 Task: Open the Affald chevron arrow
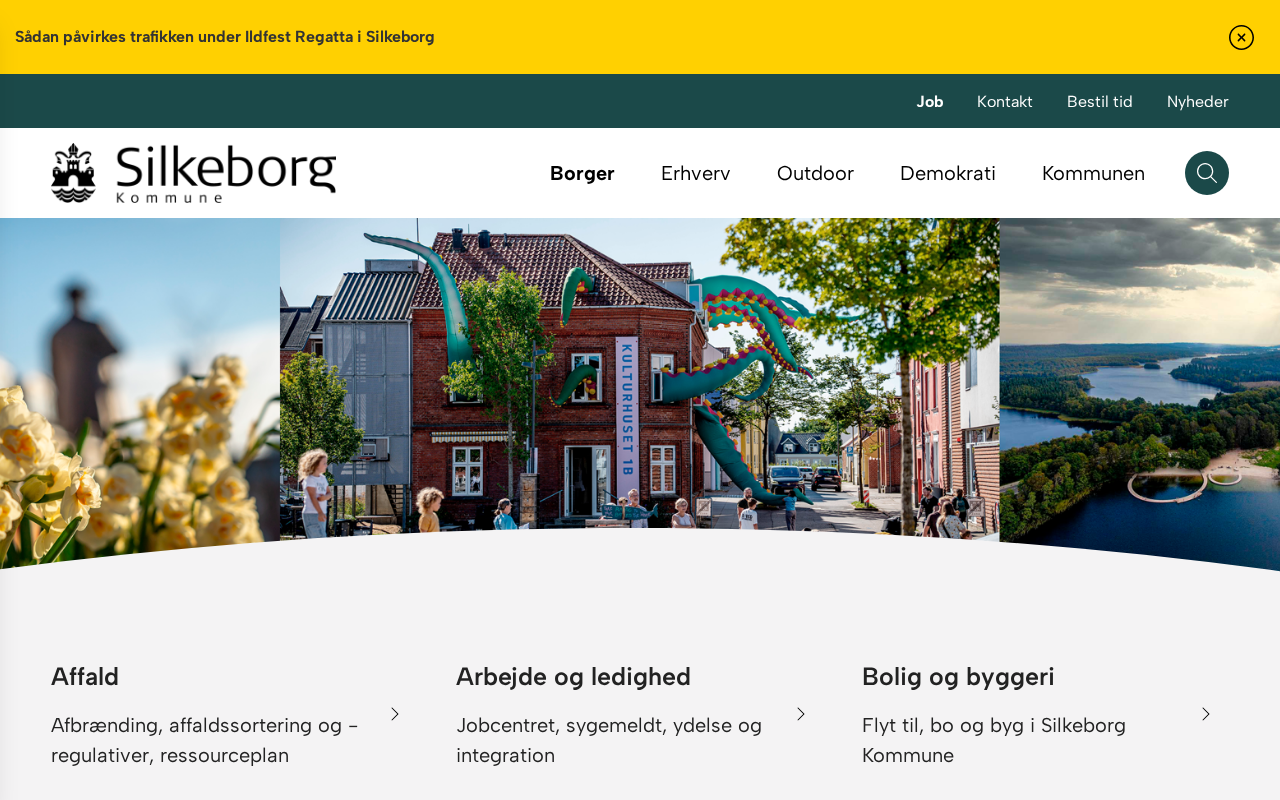395,714
